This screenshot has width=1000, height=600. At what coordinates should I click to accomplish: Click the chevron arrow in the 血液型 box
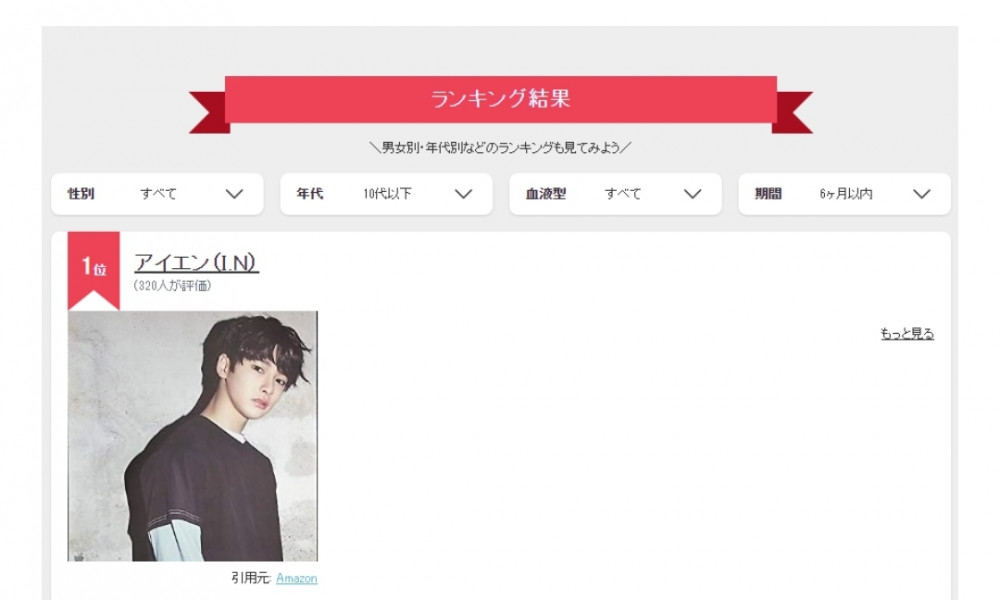pyautogui.click(x=693, y=194)
